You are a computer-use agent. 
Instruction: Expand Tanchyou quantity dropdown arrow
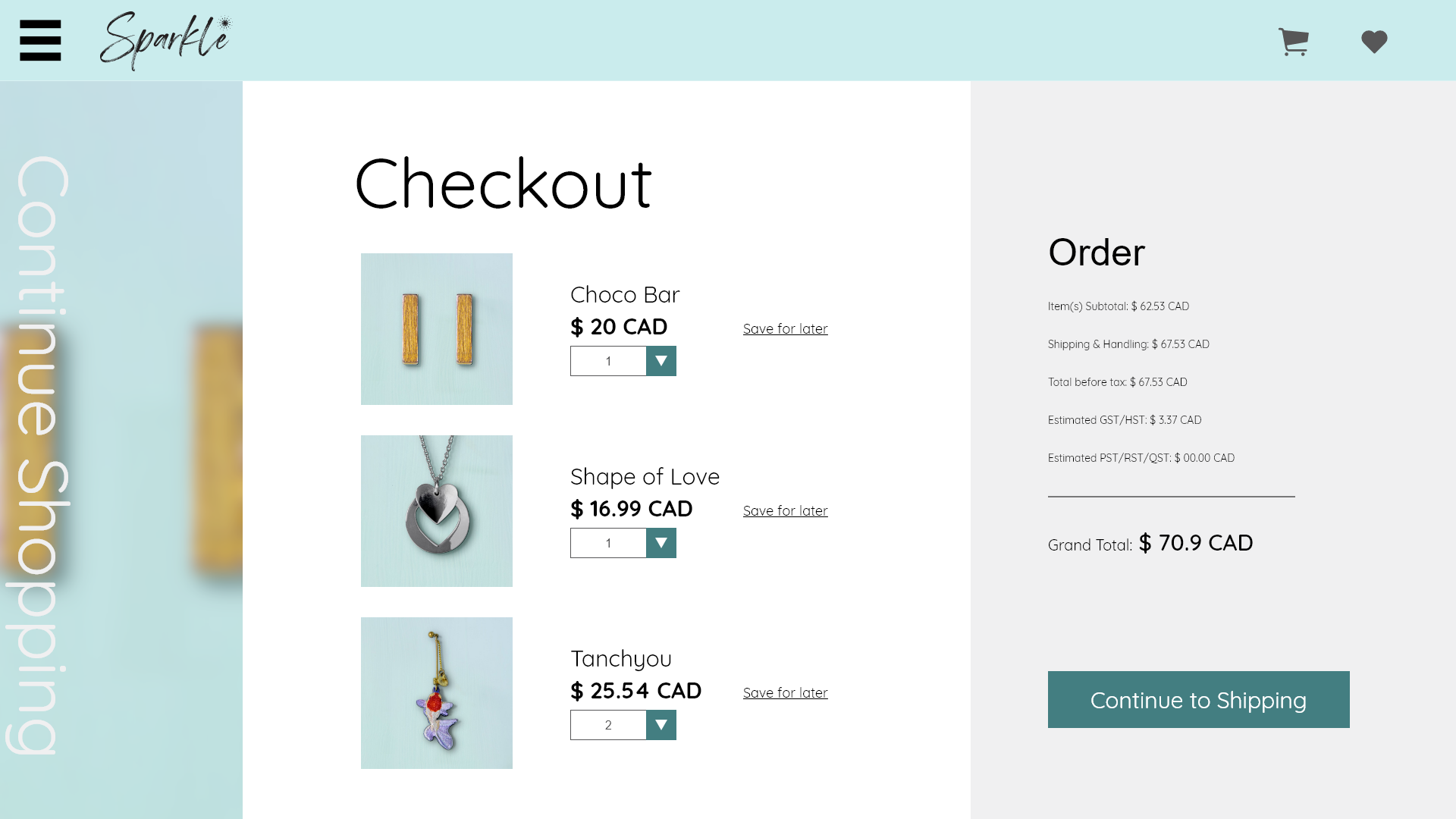pos(661,725)
